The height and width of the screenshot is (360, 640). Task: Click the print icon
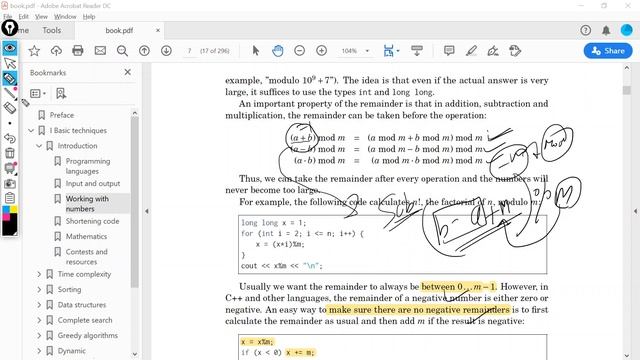tap(78, 51)
